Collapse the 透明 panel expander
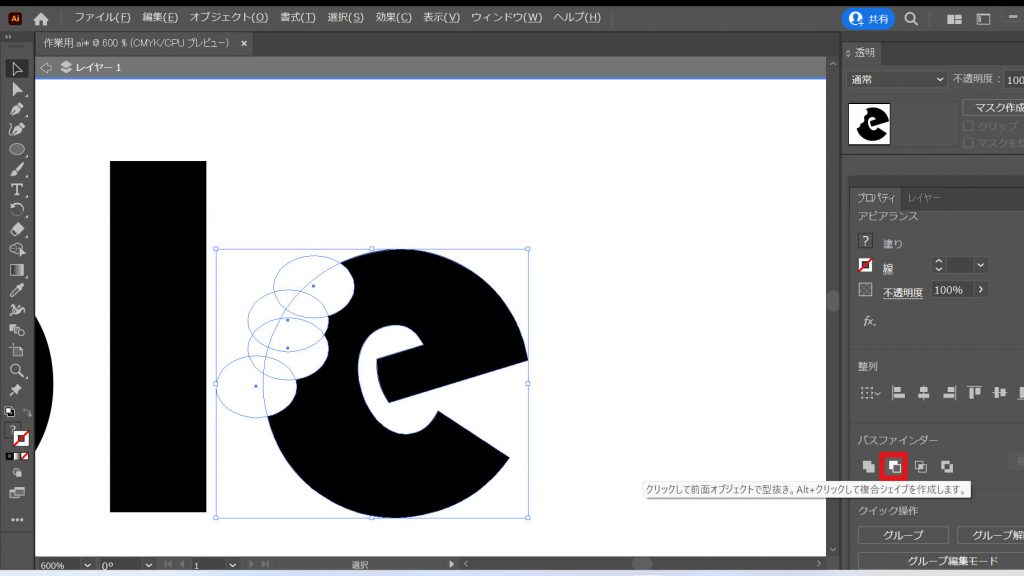The height and width of the screenshot is (576, 1024). (848, 53)
